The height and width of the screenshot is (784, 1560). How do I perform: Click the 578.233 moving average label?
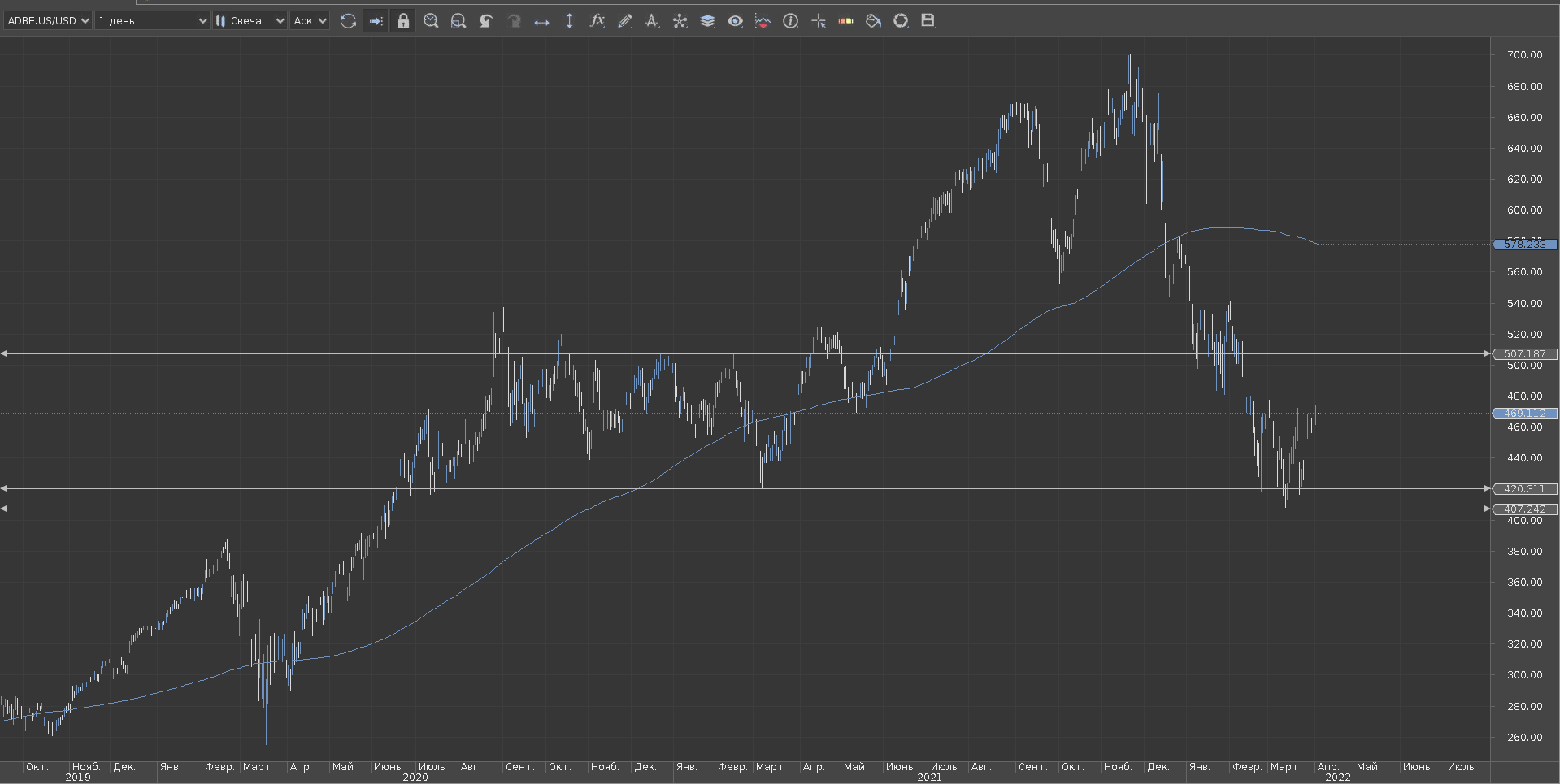tap(1525, 244)
